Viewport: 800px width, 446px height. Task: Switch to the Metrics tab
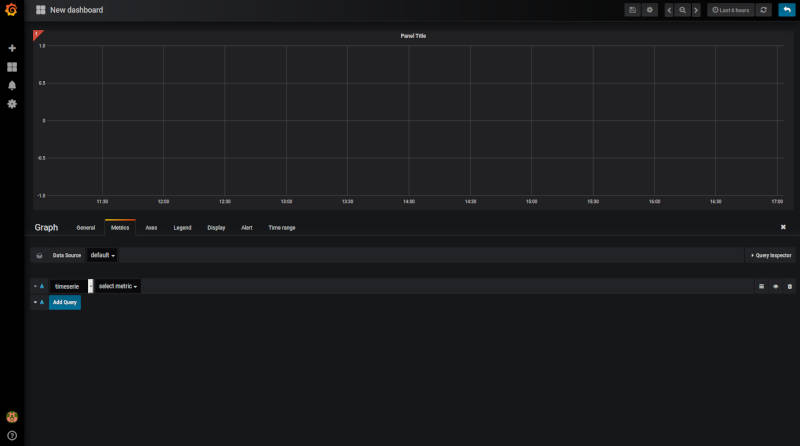(120, 228)
